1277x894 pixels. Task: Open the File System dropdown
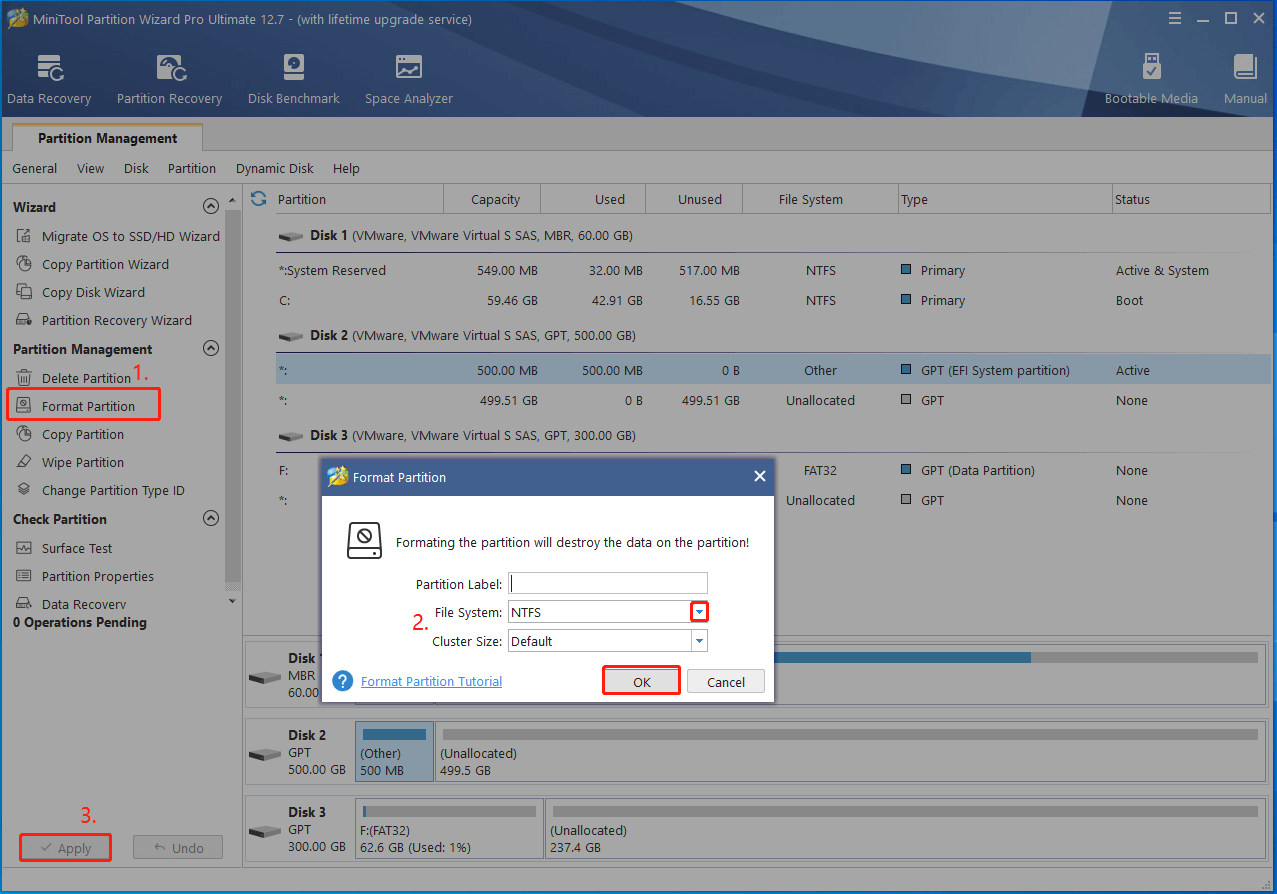tap(700, 612)
